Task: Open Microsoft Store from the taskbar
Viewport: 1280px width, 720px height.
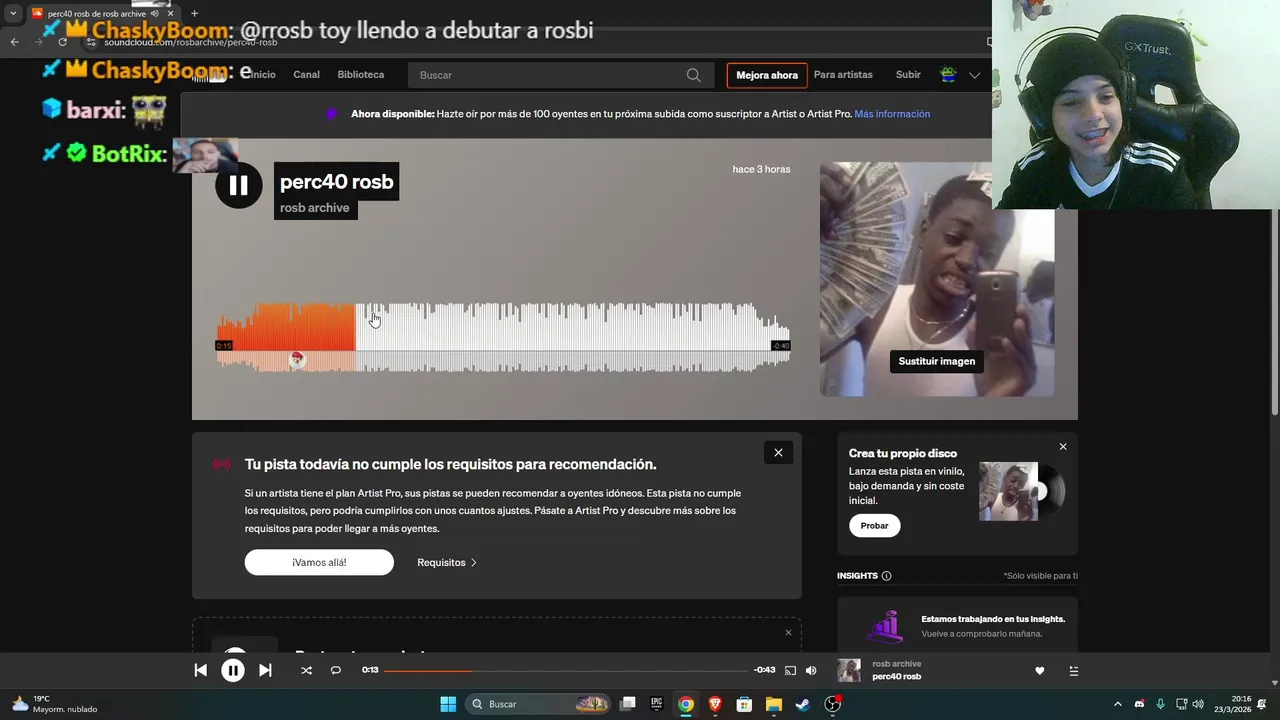Action: tap(744, 704)
